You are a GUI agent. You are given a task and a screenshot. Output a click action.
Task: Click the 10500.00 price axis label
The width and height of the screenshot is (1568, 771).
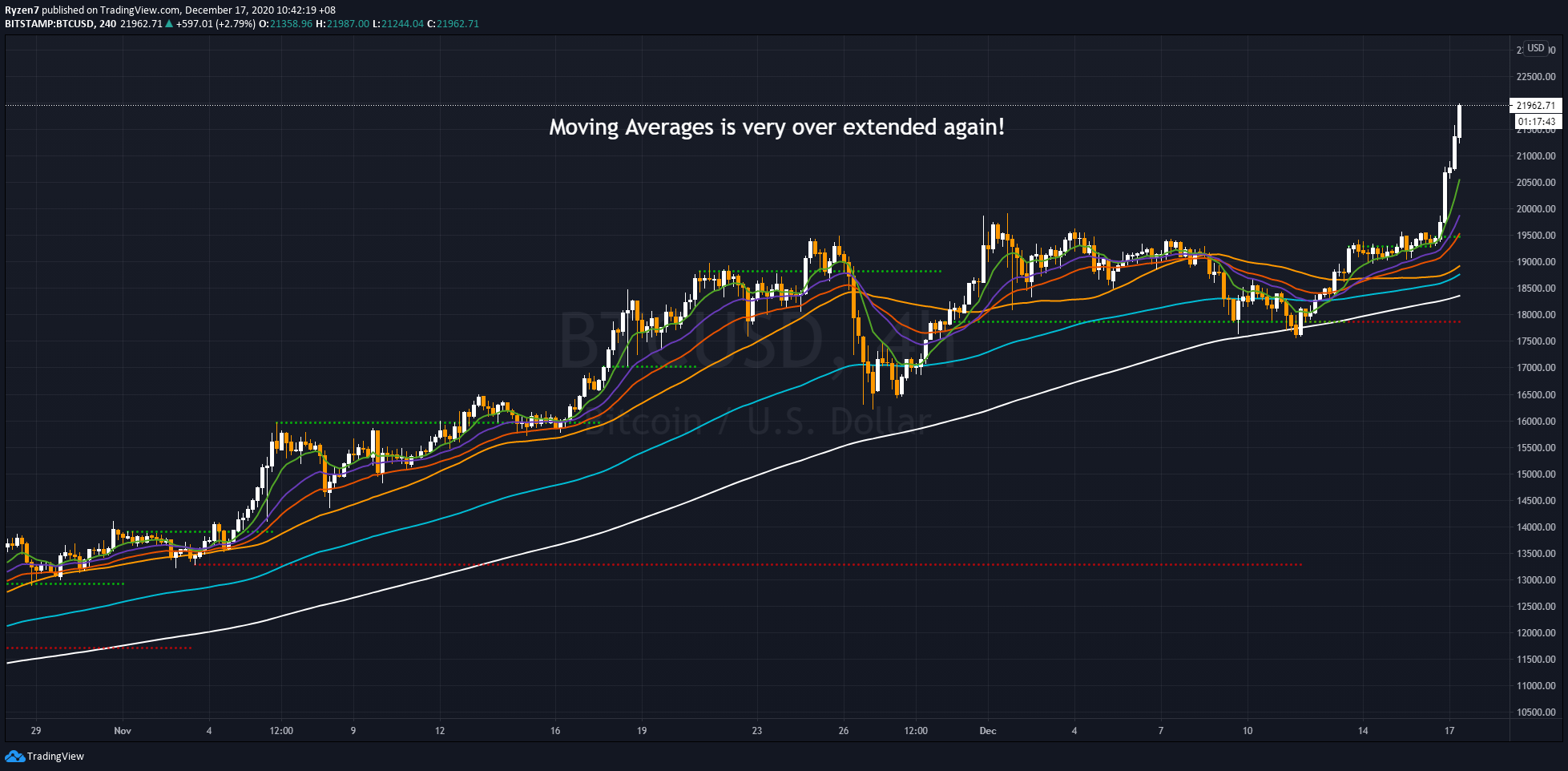tap(1536, 712)
